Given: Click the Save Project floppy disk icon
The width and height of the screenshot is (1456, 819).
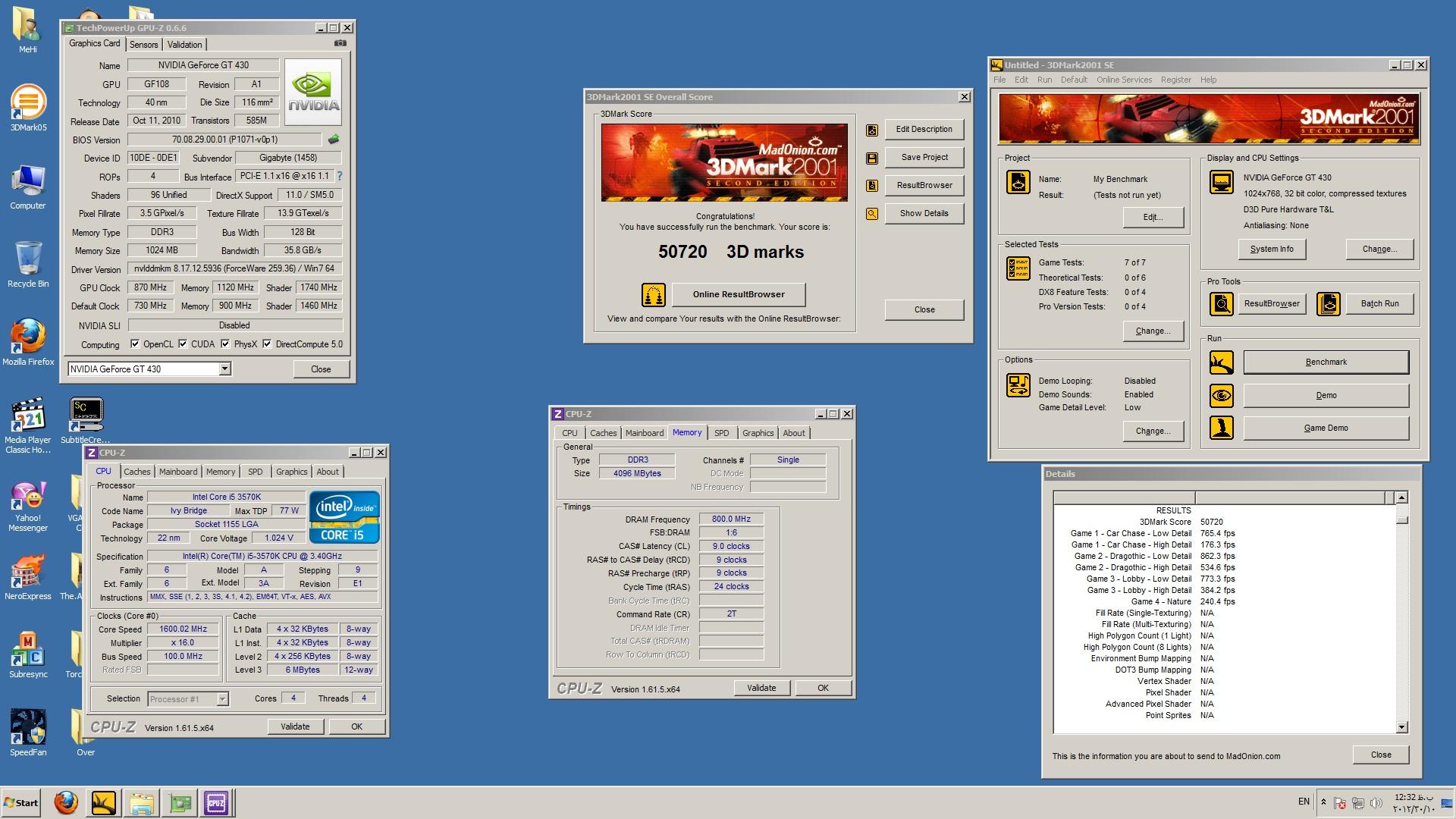Looking at the screenshot, I should coord(872,158).
